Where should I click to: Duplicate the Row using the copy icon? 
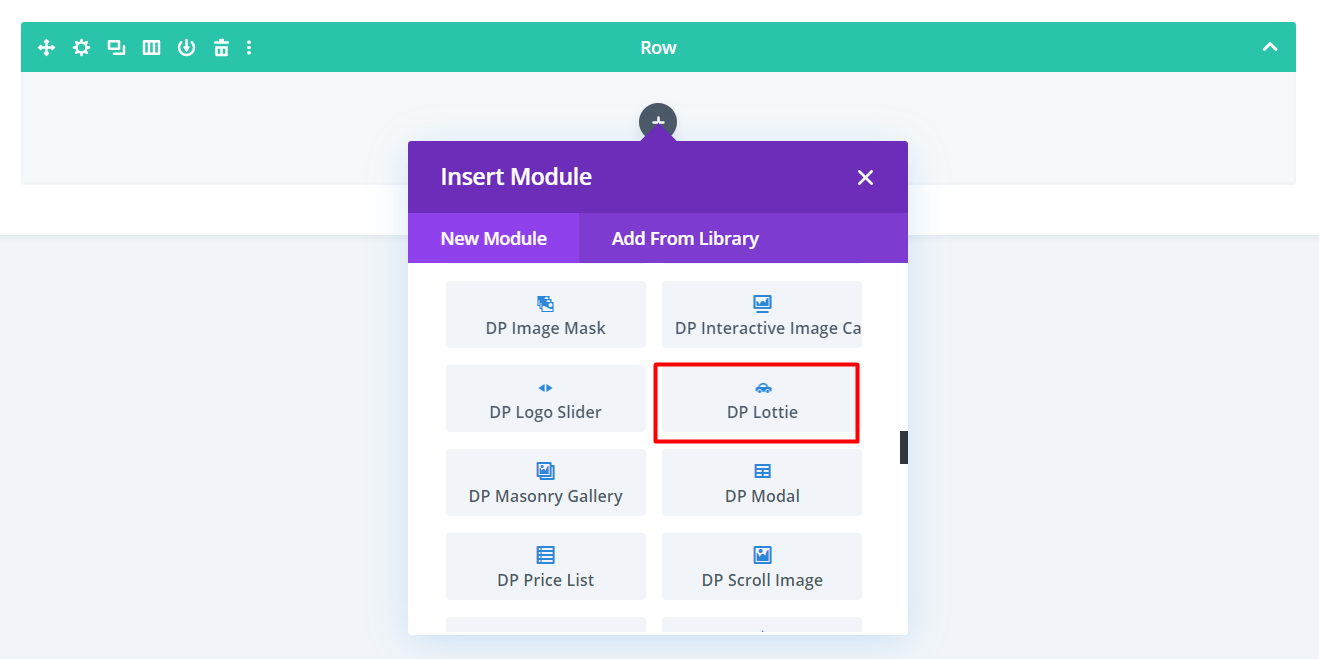tap(116, 47)
